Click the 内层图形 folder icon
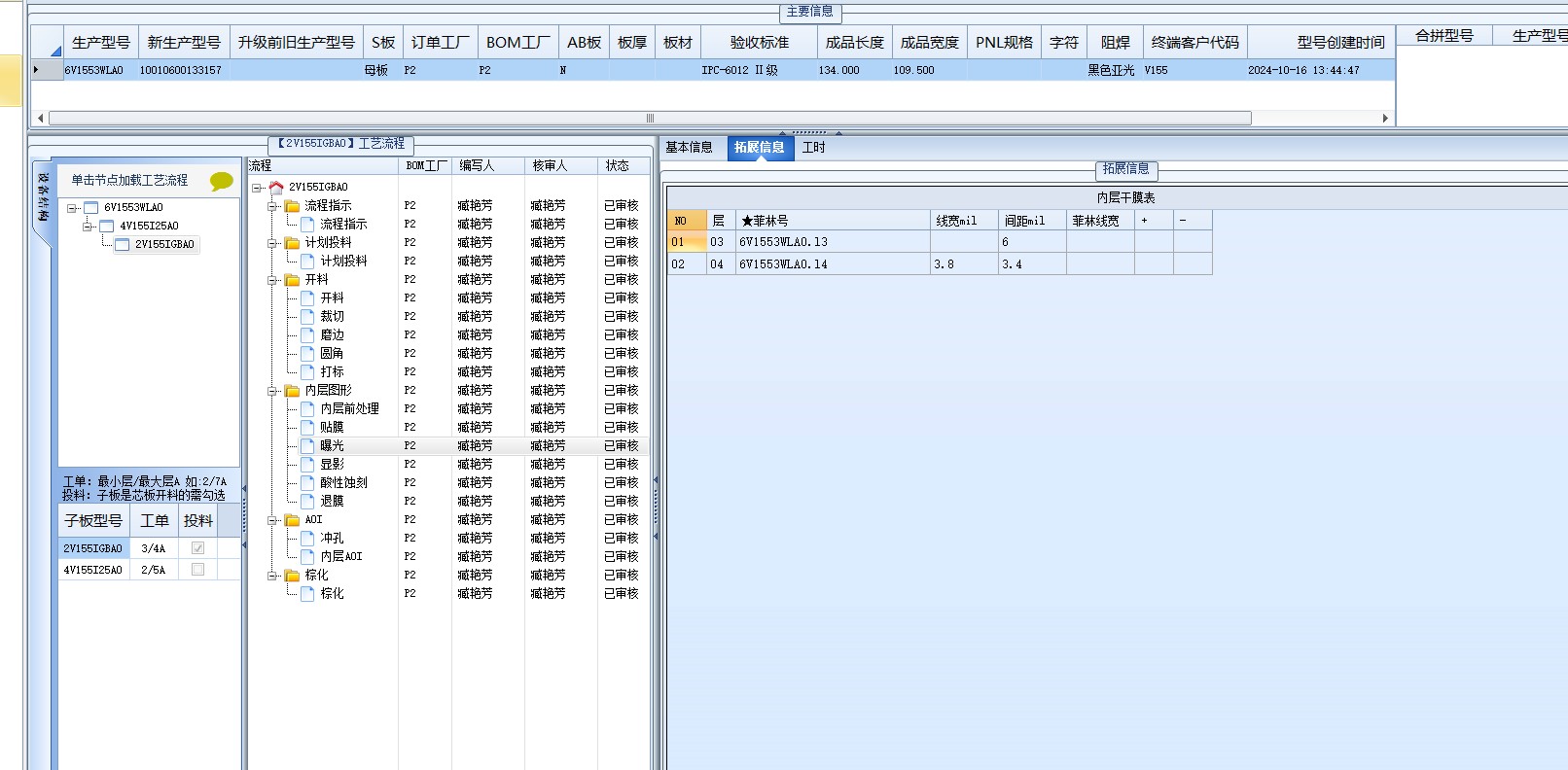The width and height of the screenshot is (1568, 770). pyautogui.click(x=292, y=390)
